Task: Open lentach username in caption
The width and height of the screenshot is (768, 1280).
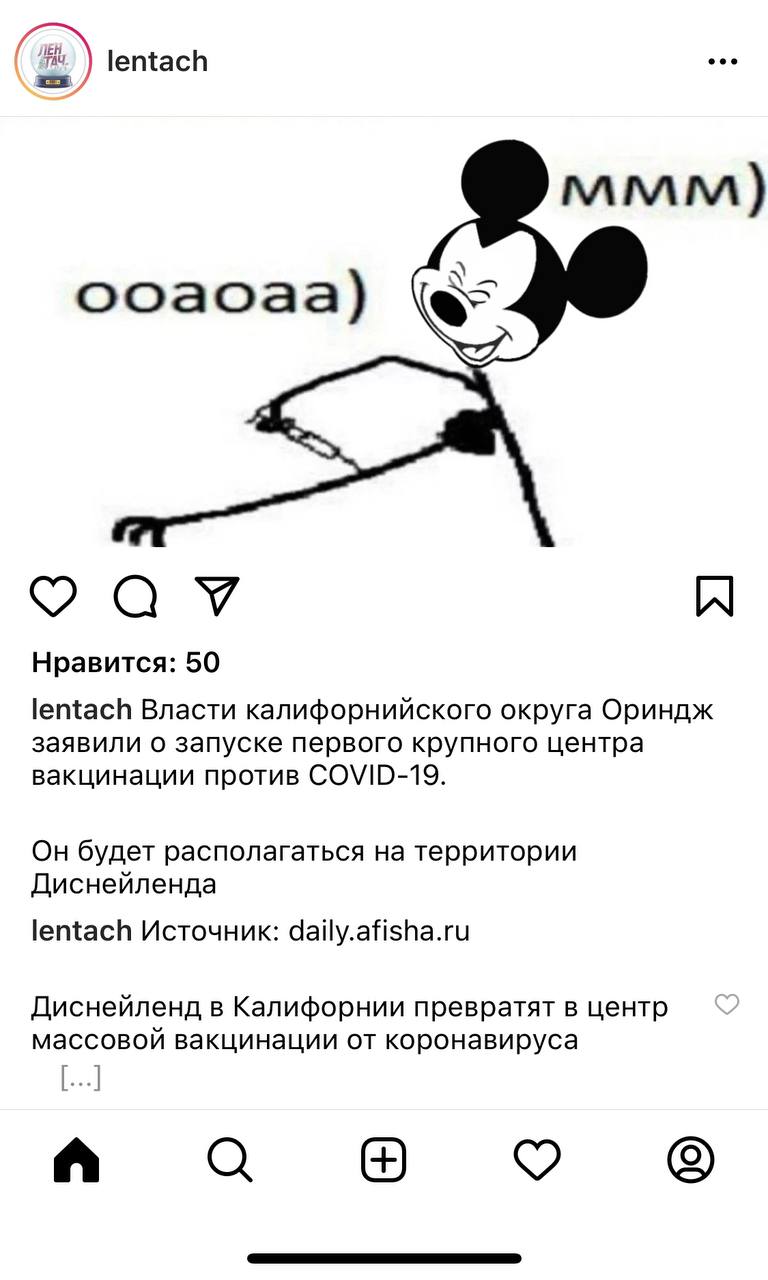Action: click(82, 710)
